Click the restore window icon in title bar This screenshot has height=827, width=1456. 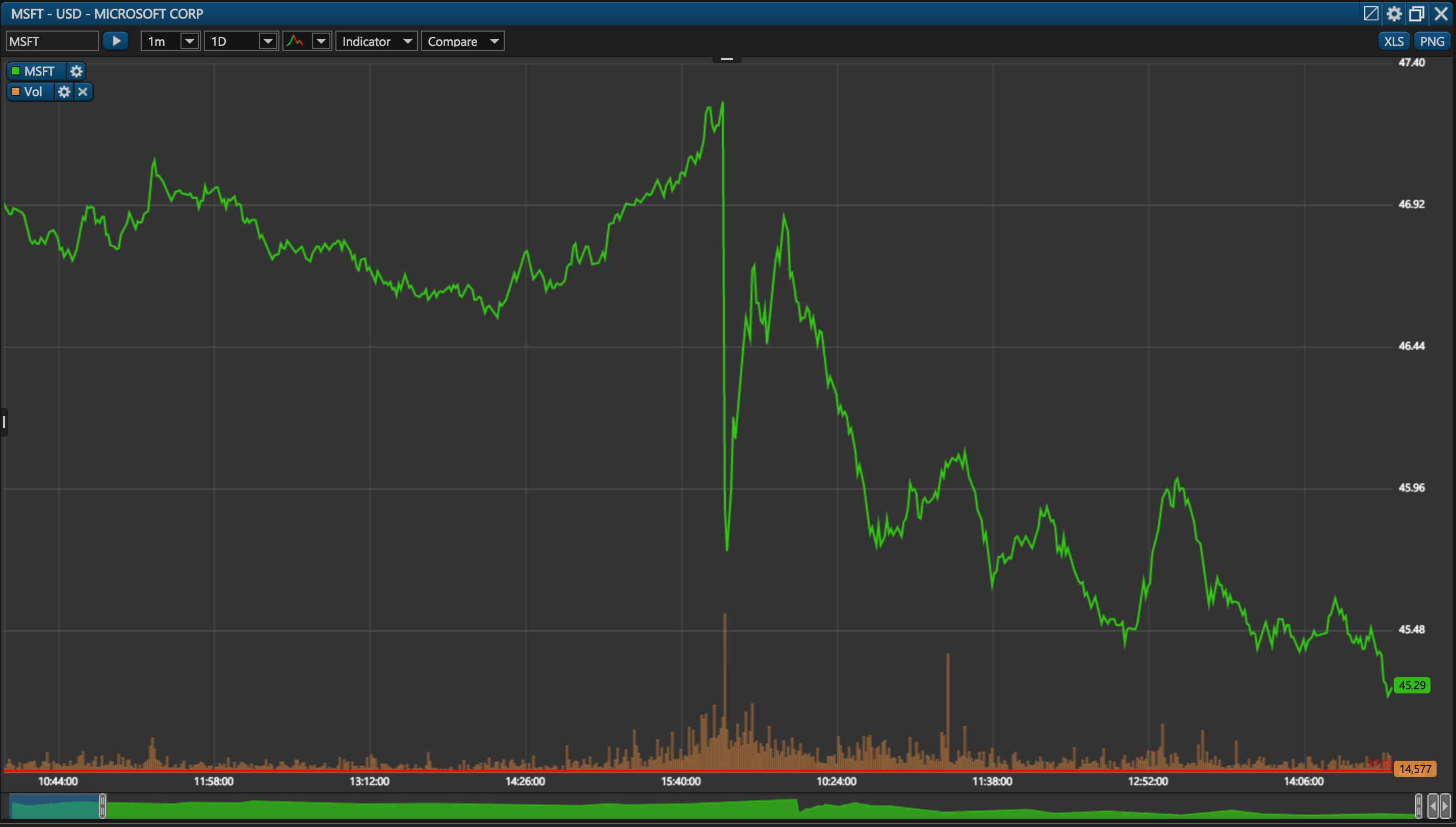click(1417, 13)
